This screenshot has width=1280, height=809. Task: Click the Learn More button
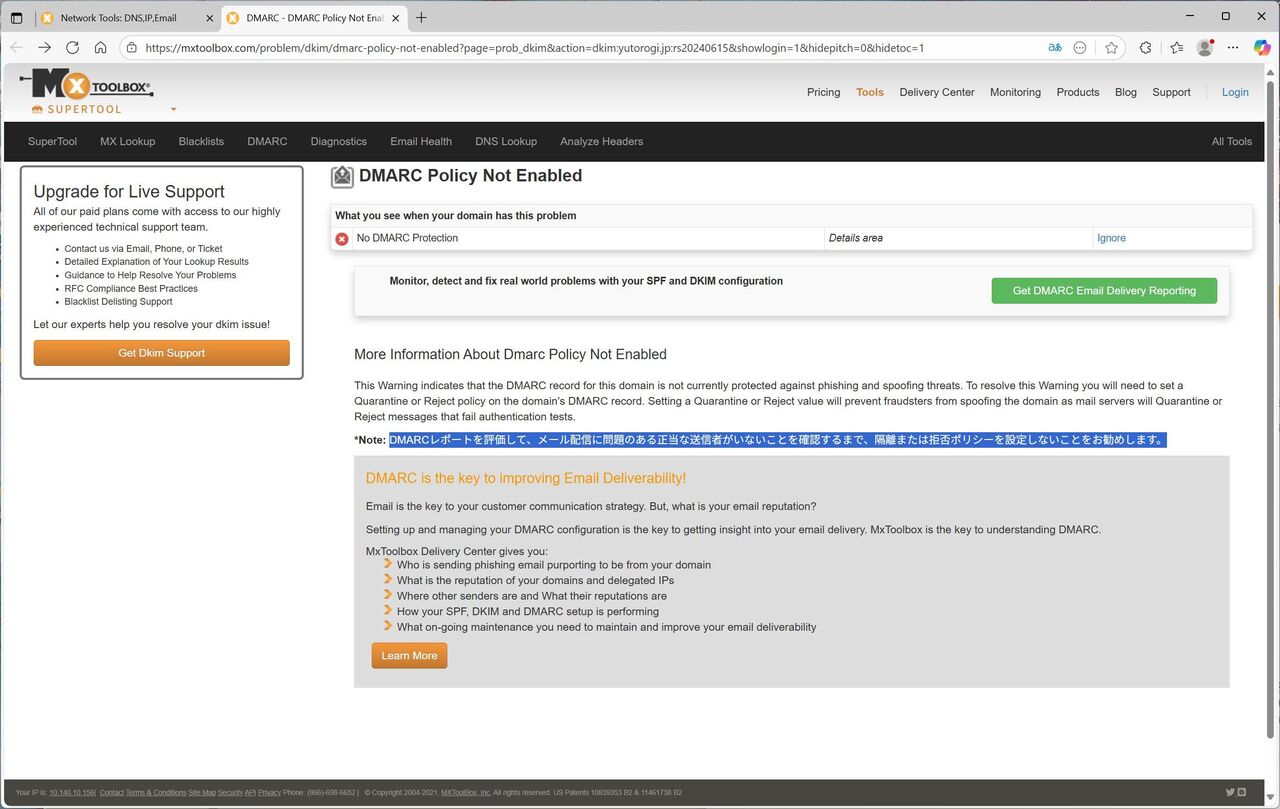pos(409,656)
